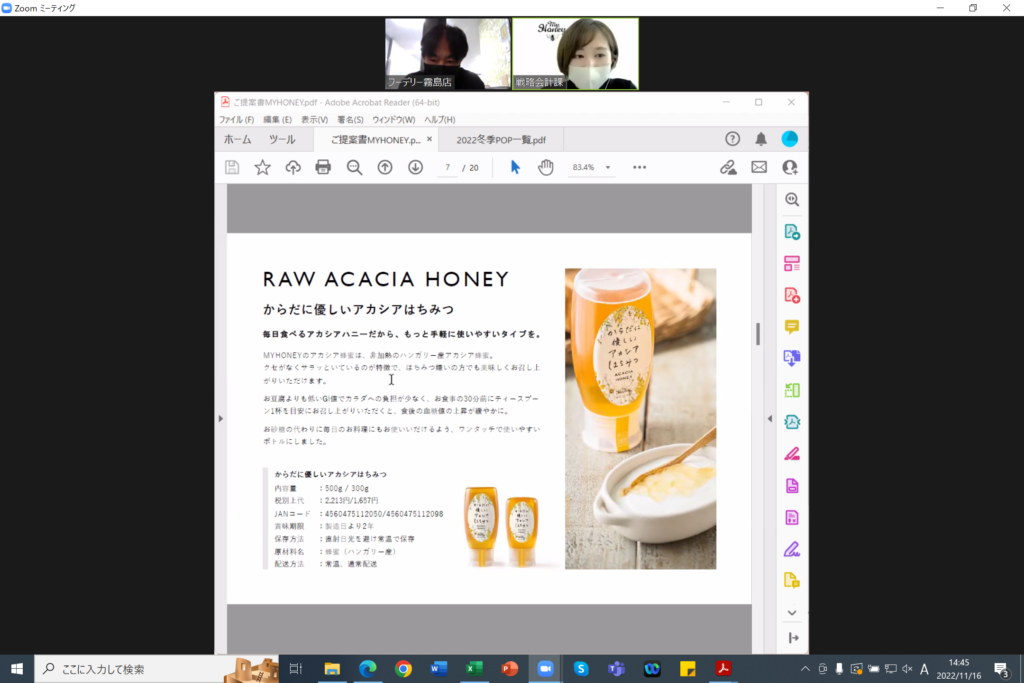Click the page number input field
The width and height of the screenshot is (1024, 683).
click(447, 168)
